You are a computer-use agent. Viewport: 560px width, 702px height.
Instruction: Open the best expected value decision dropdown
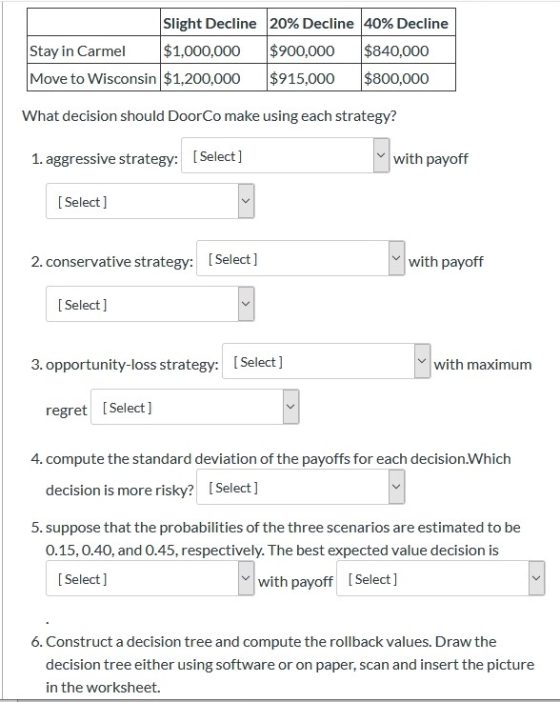tap(150, 578)
